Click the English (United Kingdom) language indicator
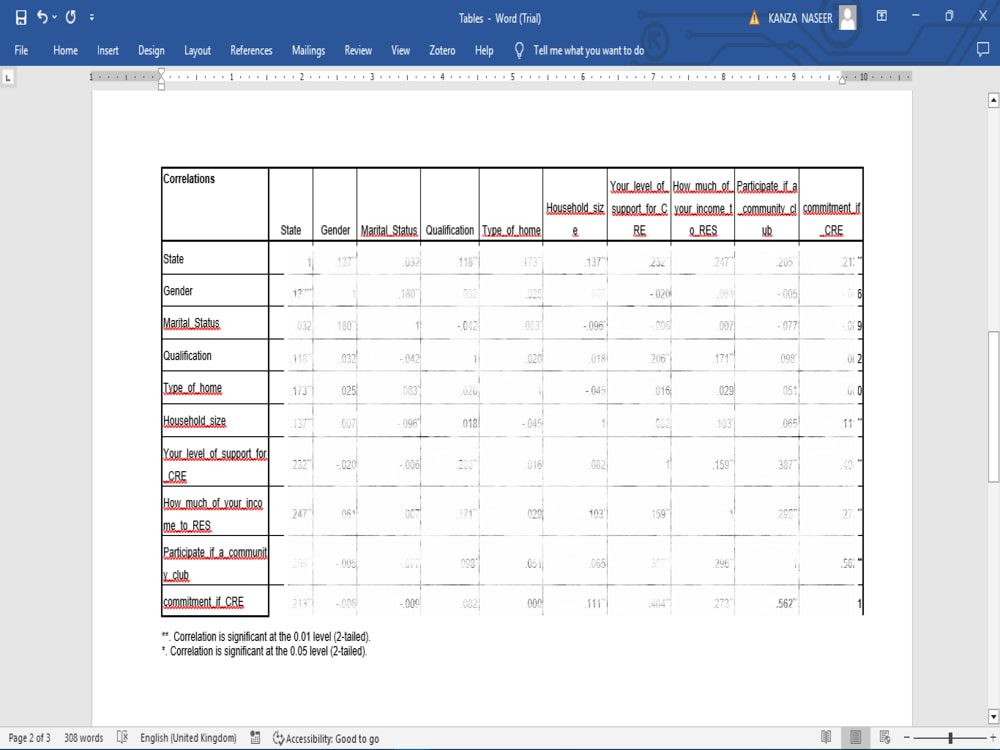Screen dimensions: 1000x750 188,738
